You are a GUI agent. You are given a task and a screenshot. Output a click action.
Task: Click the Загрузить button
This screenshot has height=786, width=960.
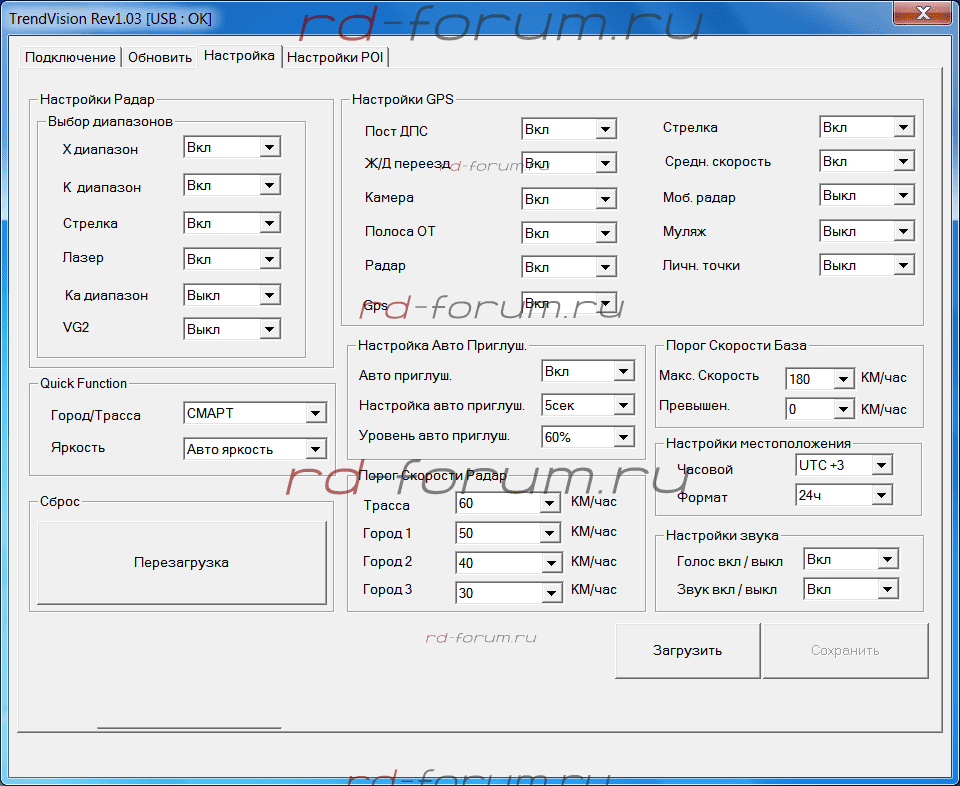click(688, 651)
